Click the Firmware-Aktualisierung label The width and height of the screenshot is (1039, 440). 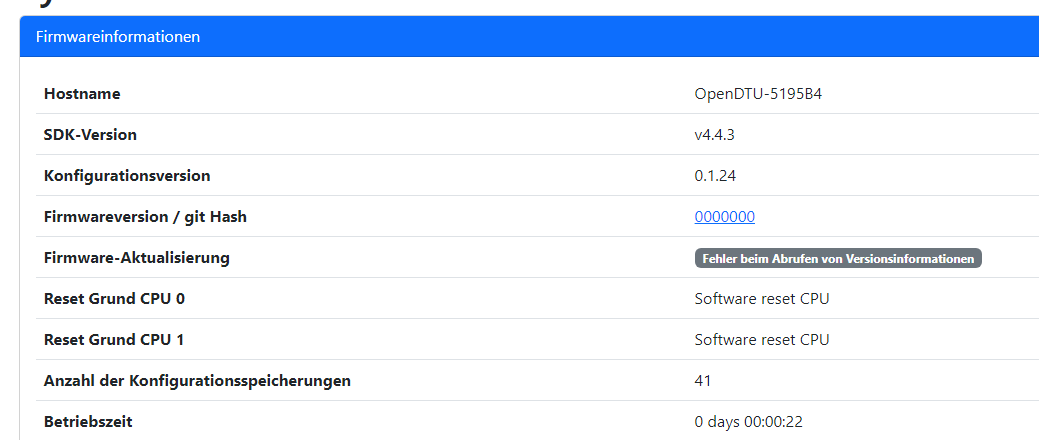(137, 258)
